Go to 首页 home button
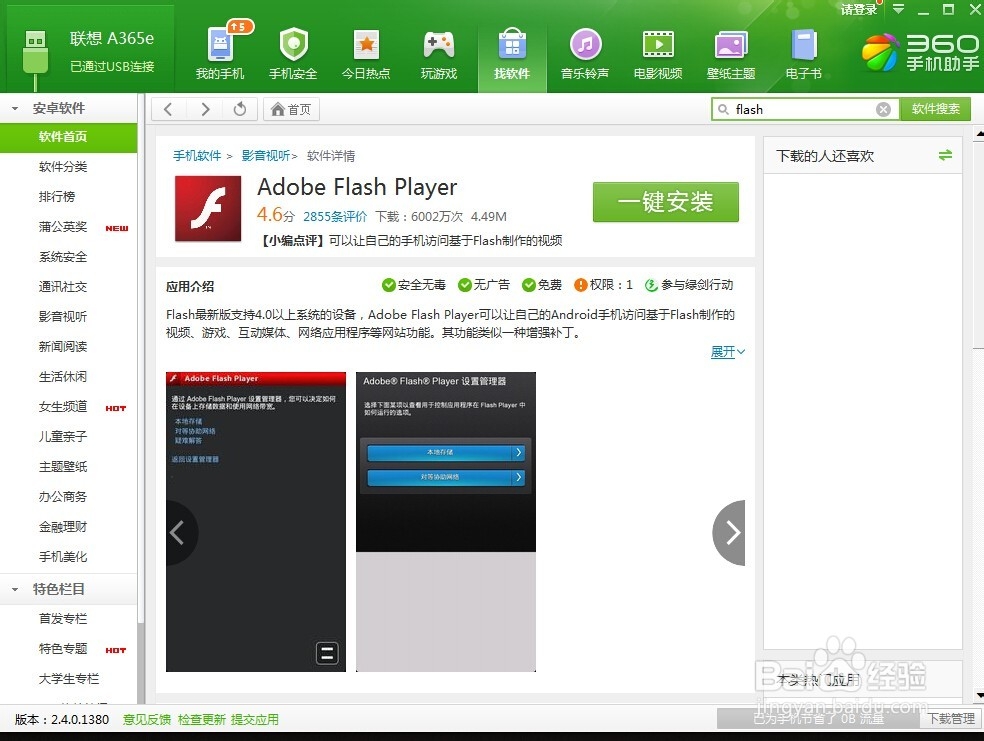This screenshot has height=741, width=984. point(291,109)
